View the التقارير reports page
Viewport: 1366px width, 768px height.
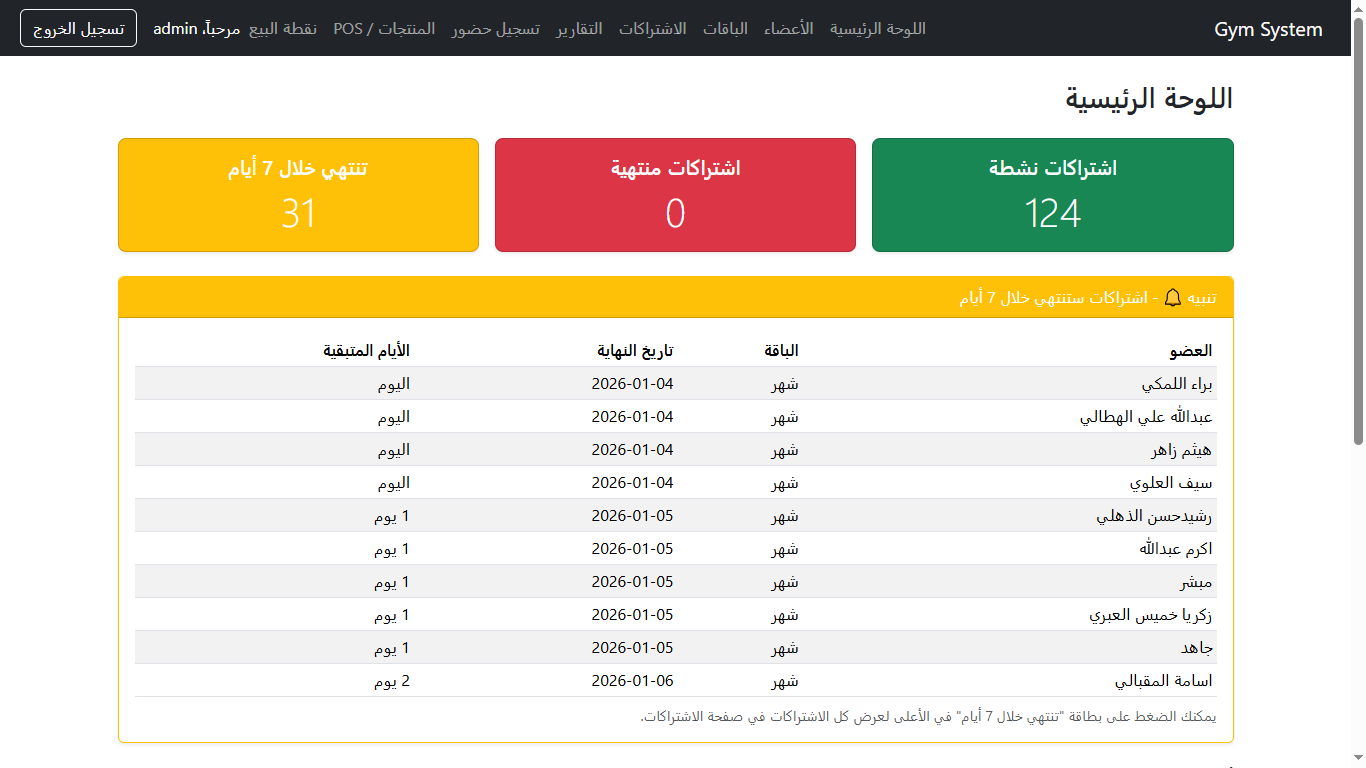(x=579, y=28)
